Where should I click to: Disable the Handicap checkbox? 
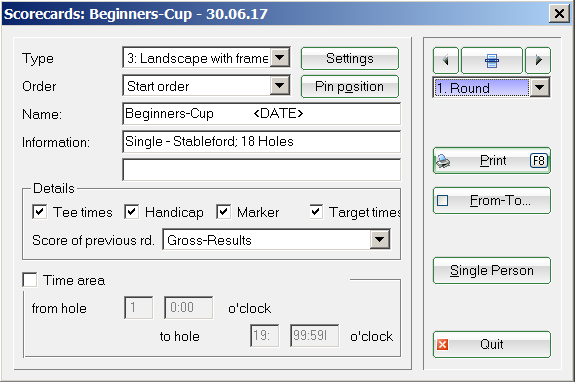click(131, 212)
